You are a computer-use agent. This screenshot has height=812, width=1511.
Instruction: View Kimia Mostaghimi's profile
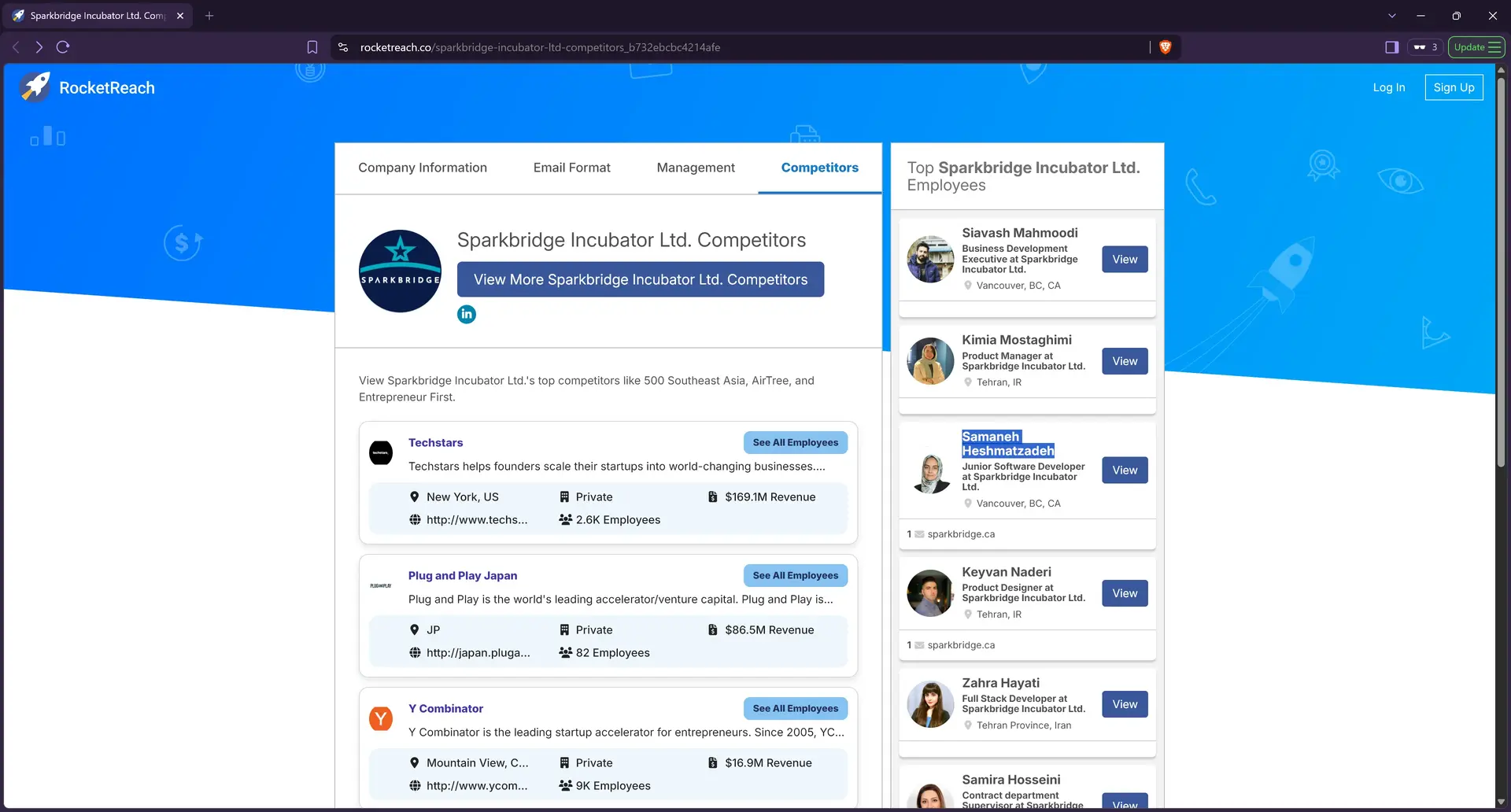pyautogui.click(x=1125, y=362)
